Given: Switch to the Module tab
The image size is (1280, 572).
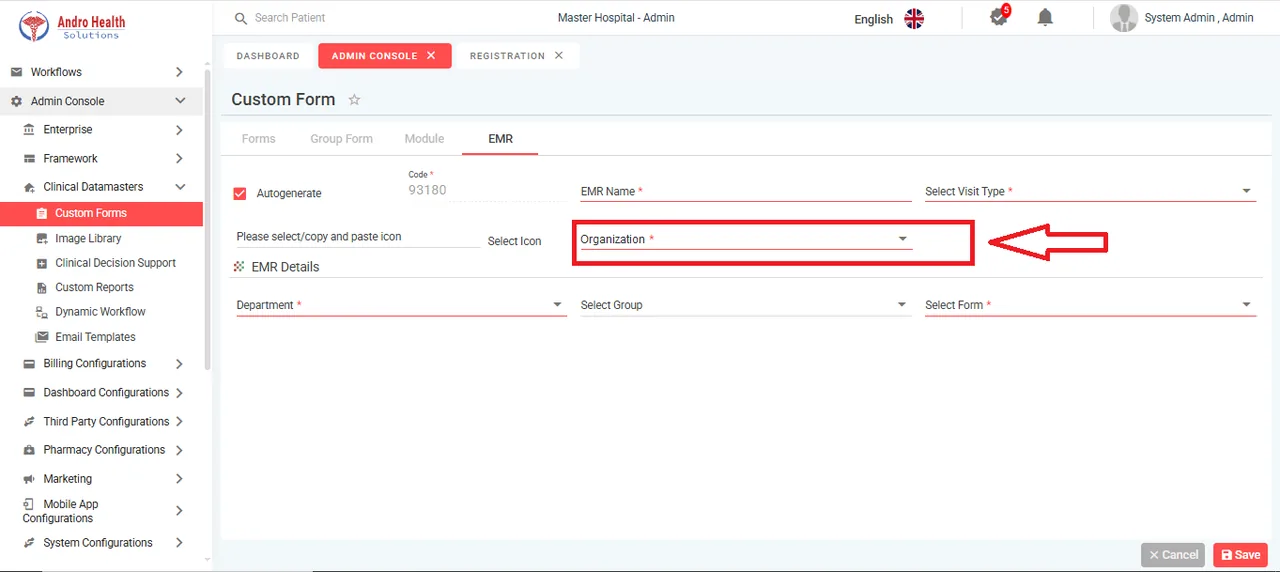Looking at the screenshot, I should (x=424, y=139).
